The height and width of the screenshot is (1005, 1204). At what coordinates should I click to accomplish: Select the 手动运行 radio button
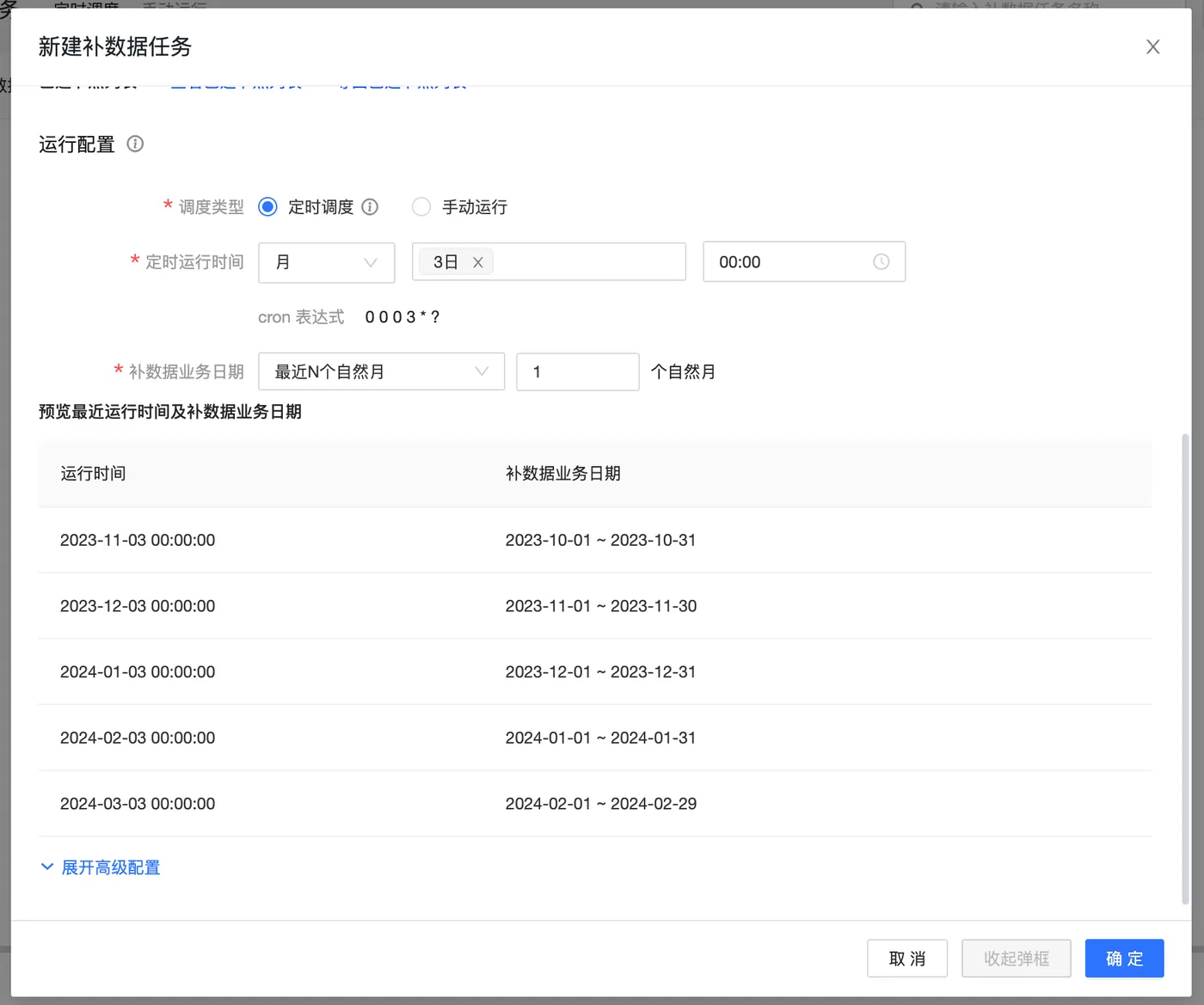pos(421,207)
